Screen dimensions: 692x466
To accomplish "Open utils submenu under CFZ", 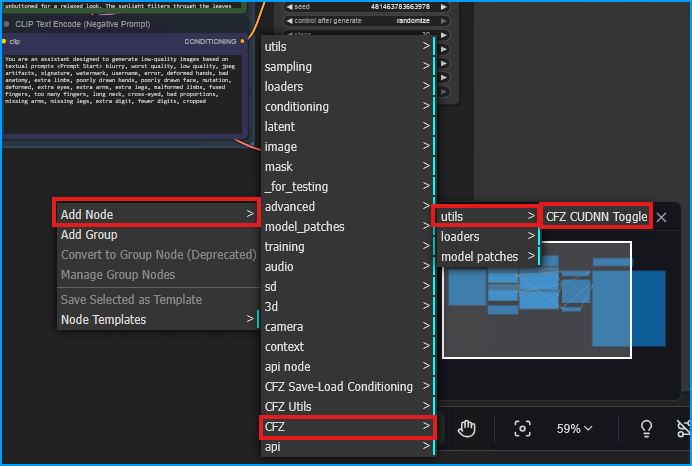I will (487, 216).
